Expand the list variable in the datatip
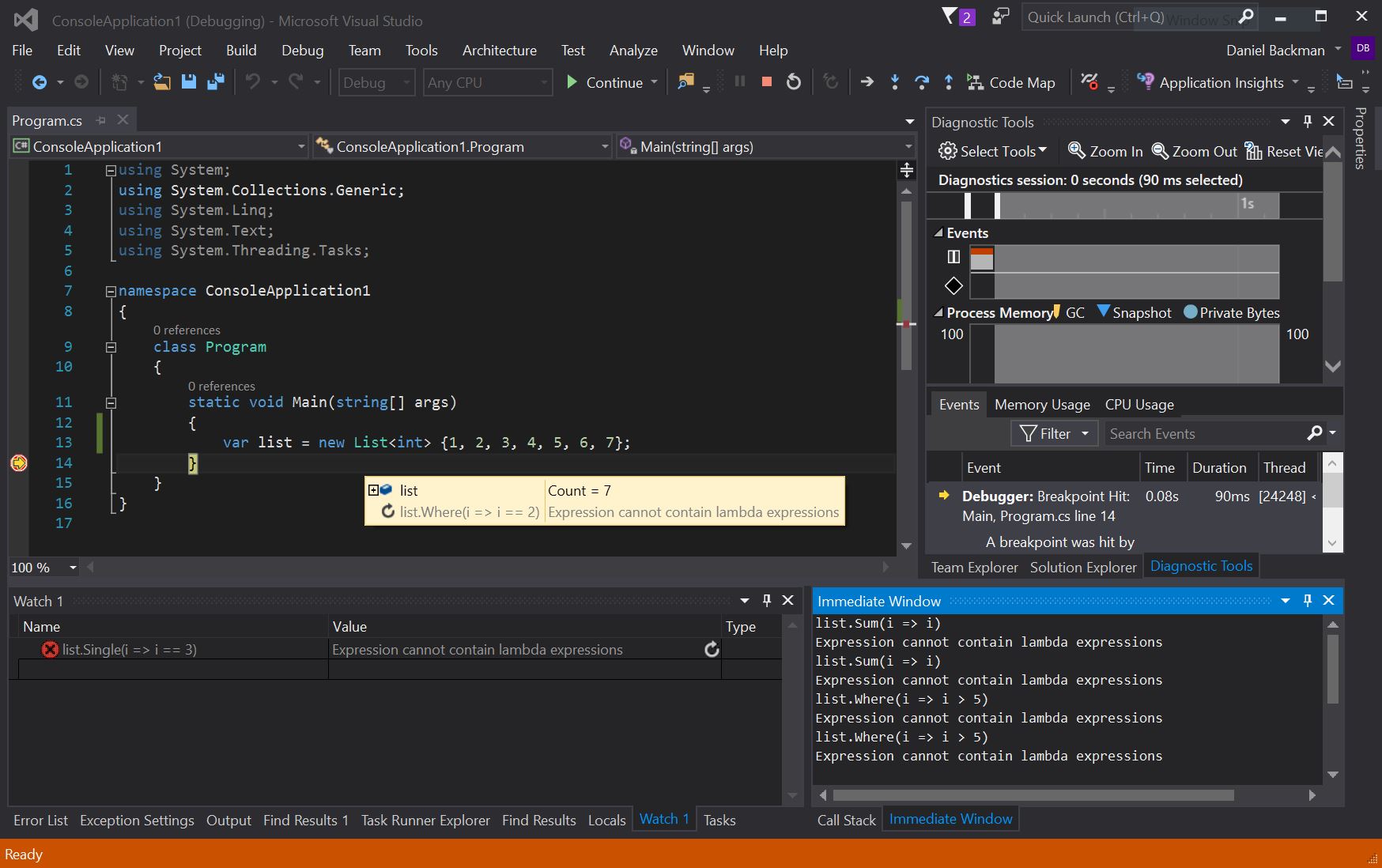This screenshot has width=1382, height=868. pyautogui.click(x=373, y=490)
